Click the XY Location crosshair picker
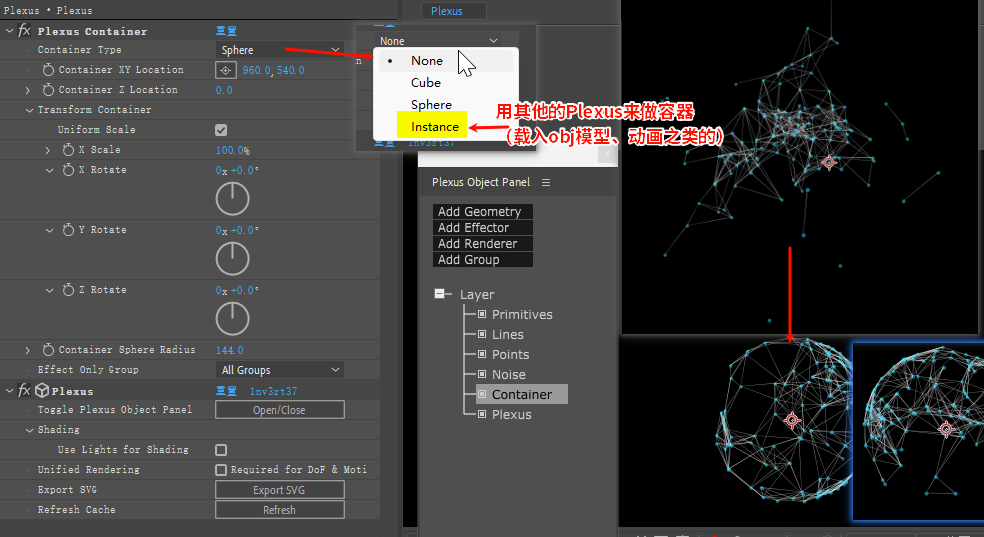The width and height of the screenshot is (984, 537). pos(226,70)
